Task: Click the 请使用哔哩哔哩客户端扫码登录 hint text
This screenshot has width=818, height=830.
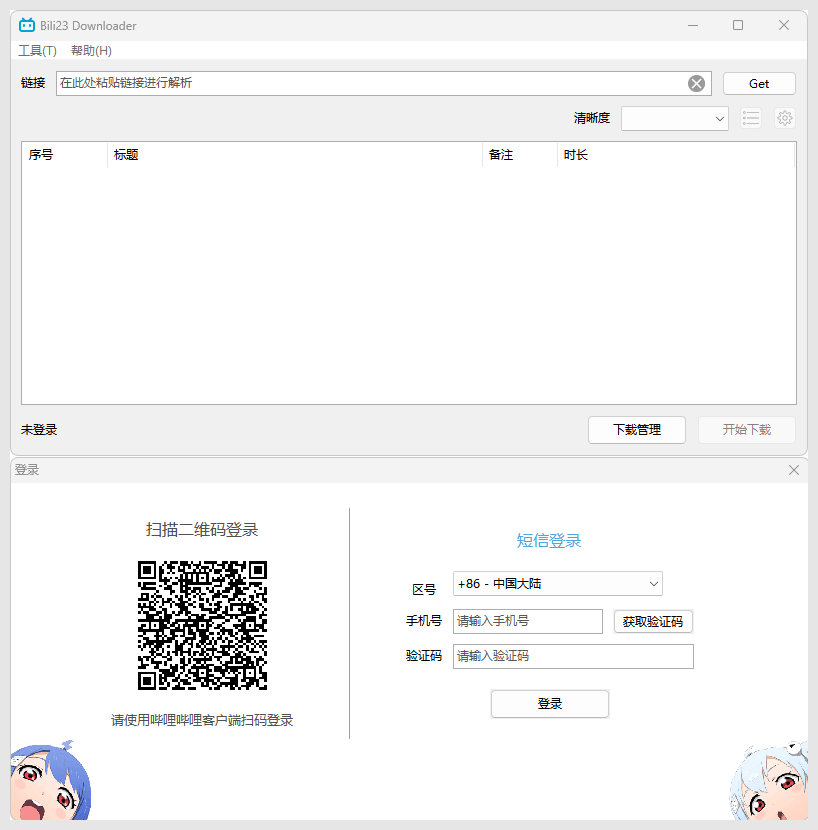Action: click(202, 720)
